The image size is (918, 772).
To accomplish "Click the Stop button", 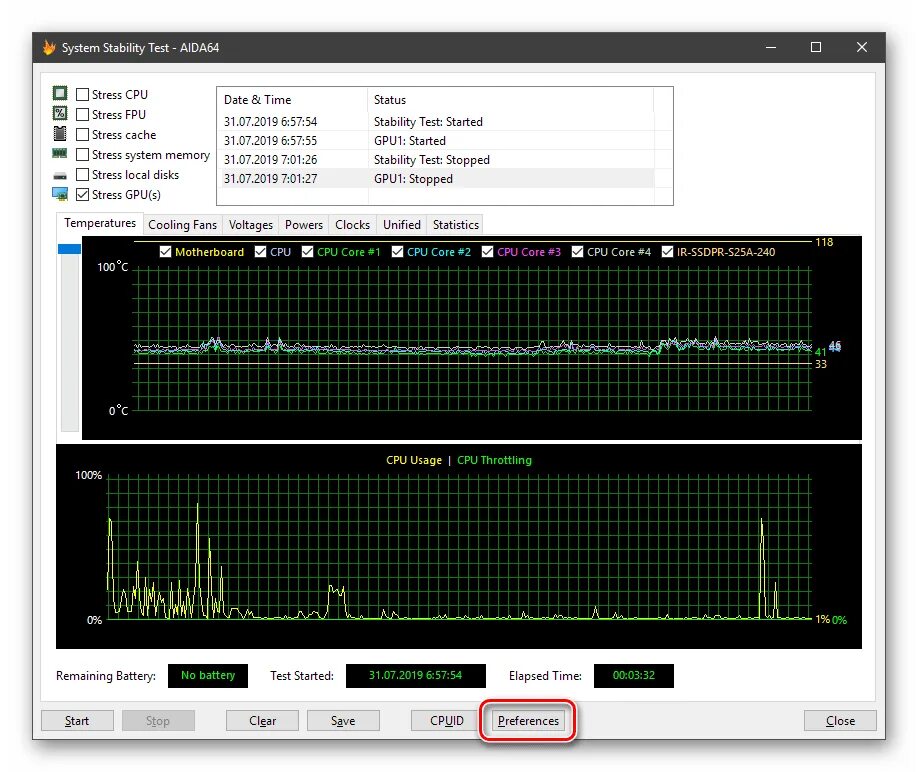I will tap(158, 720).
